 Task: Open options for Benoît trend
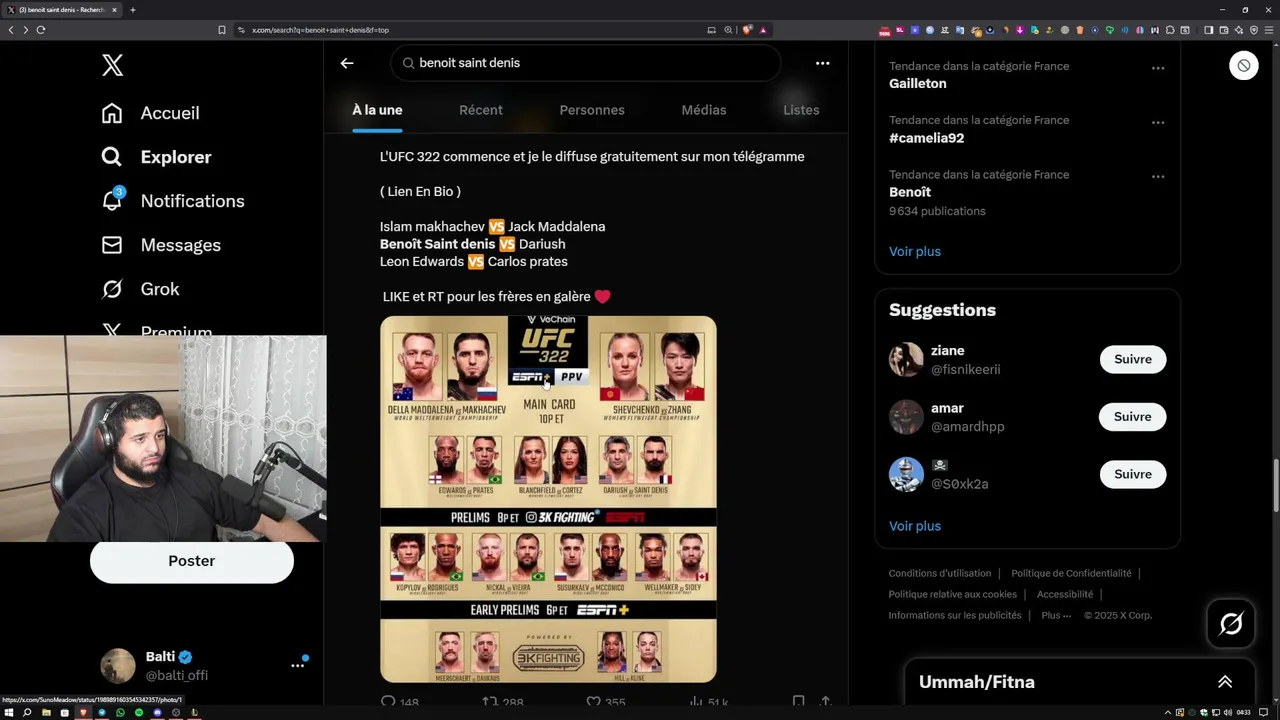pos(1158,176)
